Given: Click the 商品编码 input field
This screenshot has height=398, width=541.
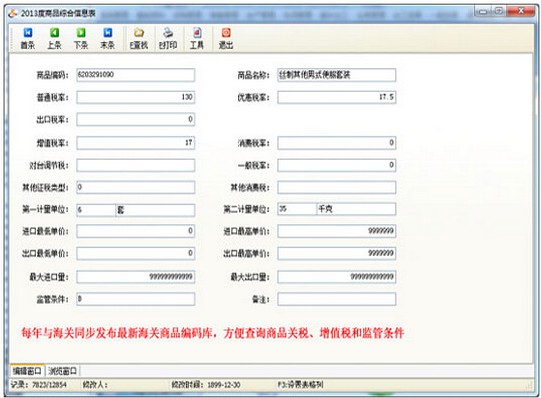Looking at the screenshot, I should point(136,75).
